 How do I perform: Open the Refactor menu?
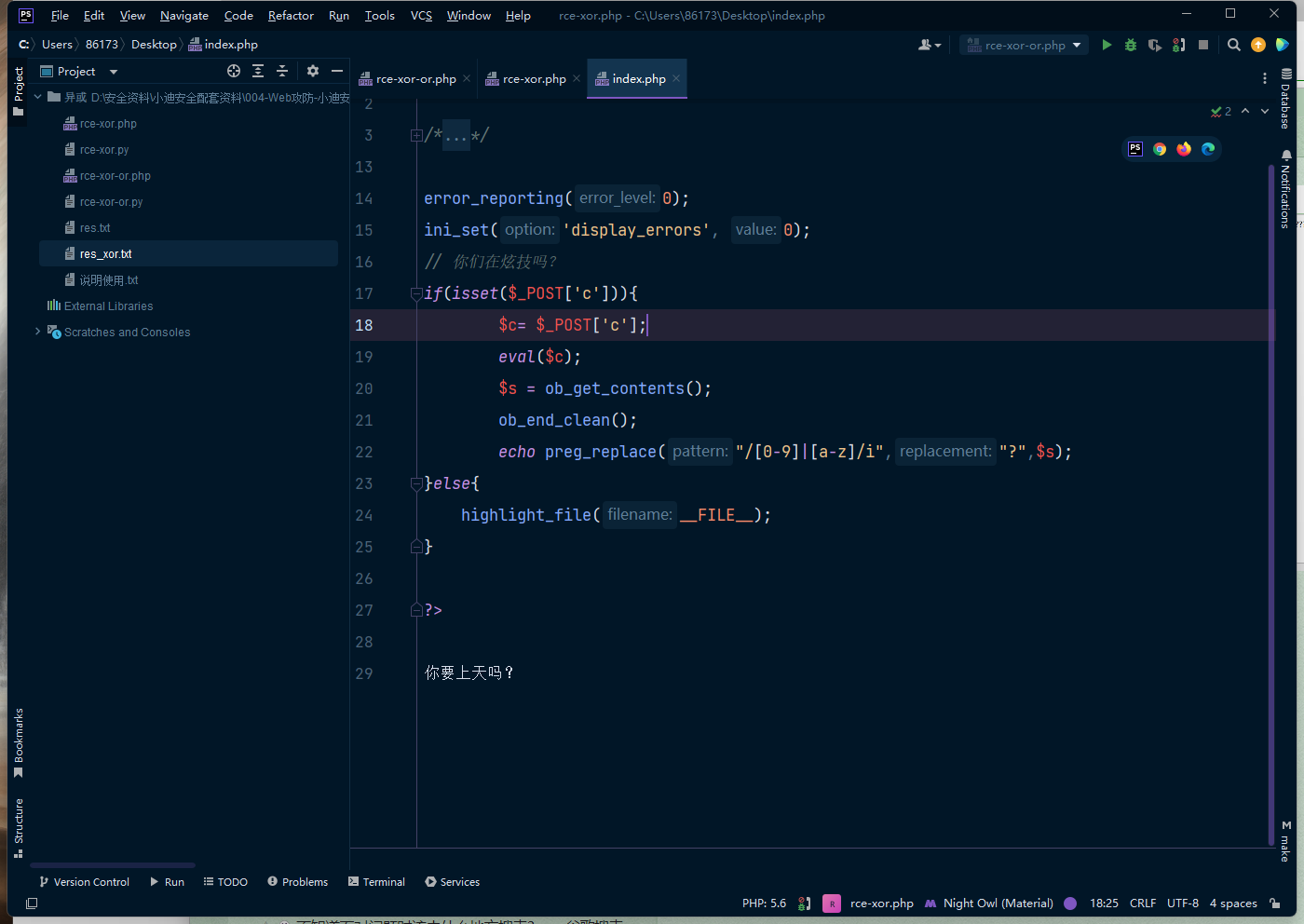click(x=291, y=15)
